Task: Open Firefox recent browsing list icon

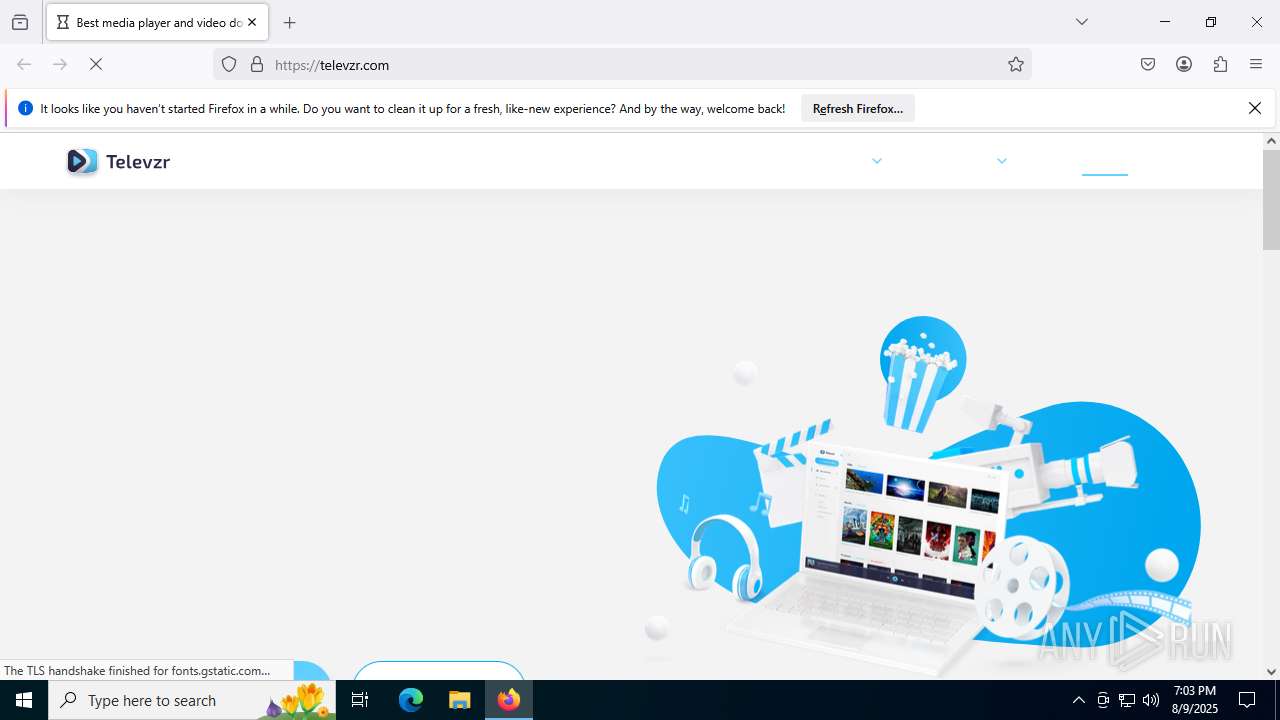Action: [x=20, y=22]
